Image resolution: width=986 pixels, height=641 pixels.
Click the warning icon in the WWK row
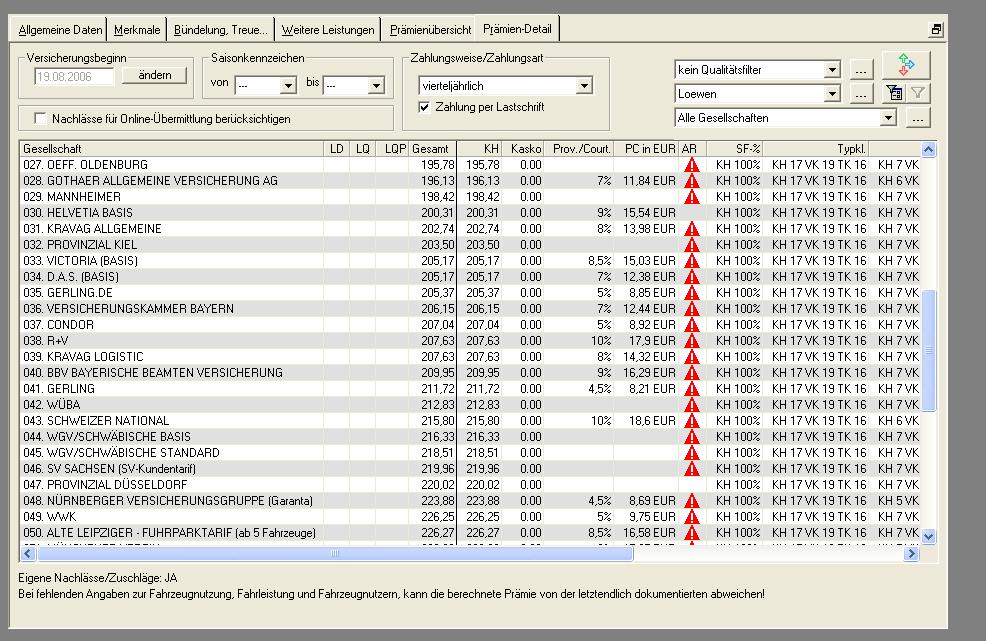coord(690,517)
